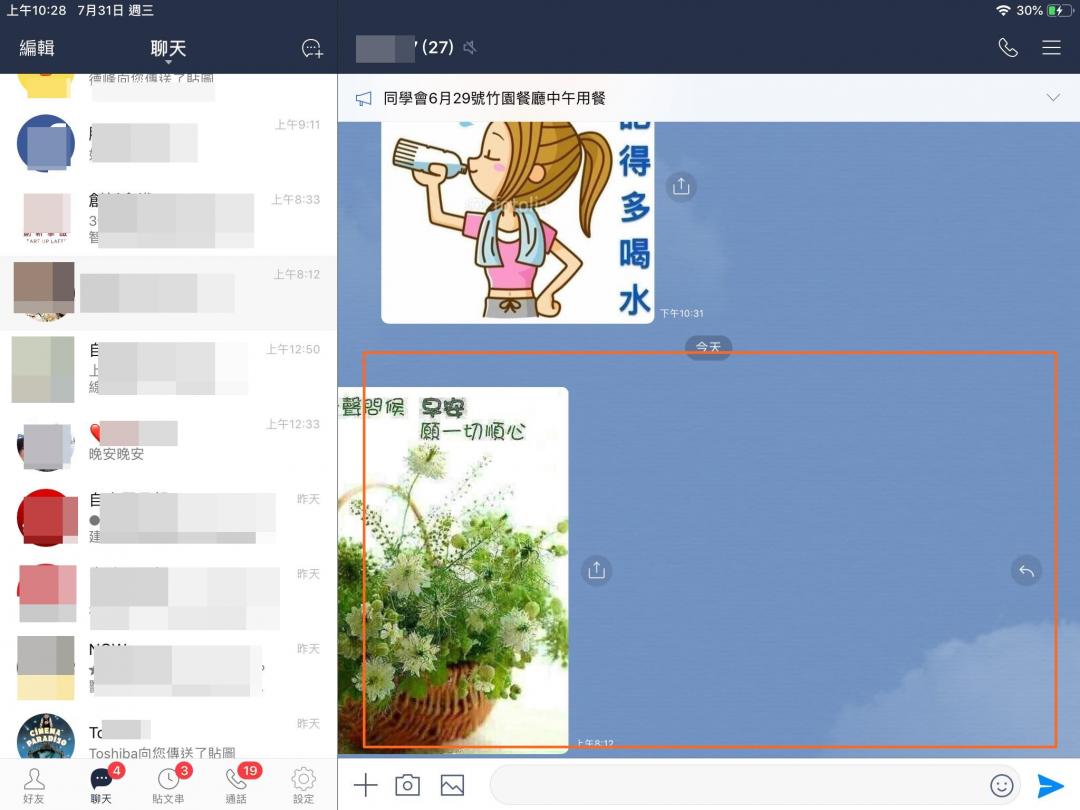
Task: Expand the pinned announcement chevron
Action: (x=1052, y=98)
